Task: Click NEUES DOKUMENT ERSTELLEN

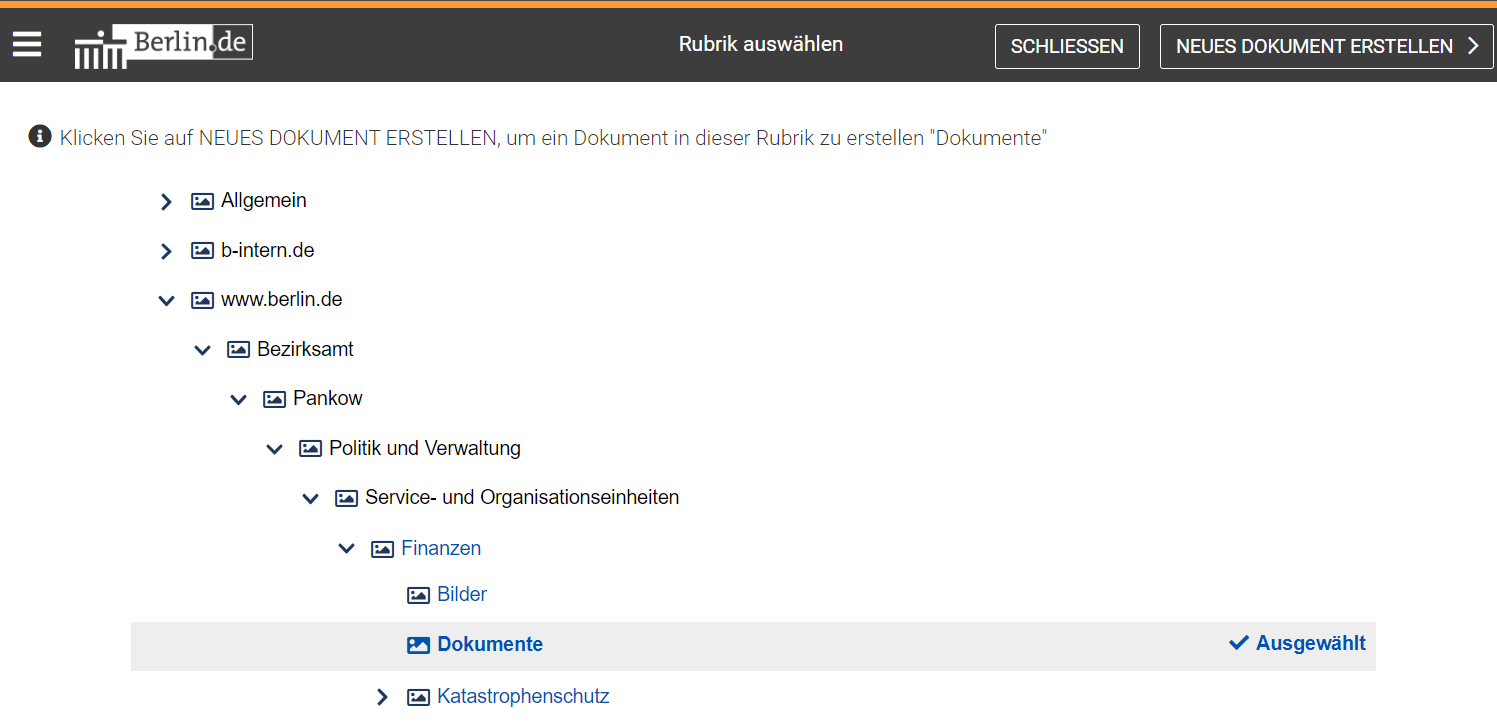Action: (1316, 46)
